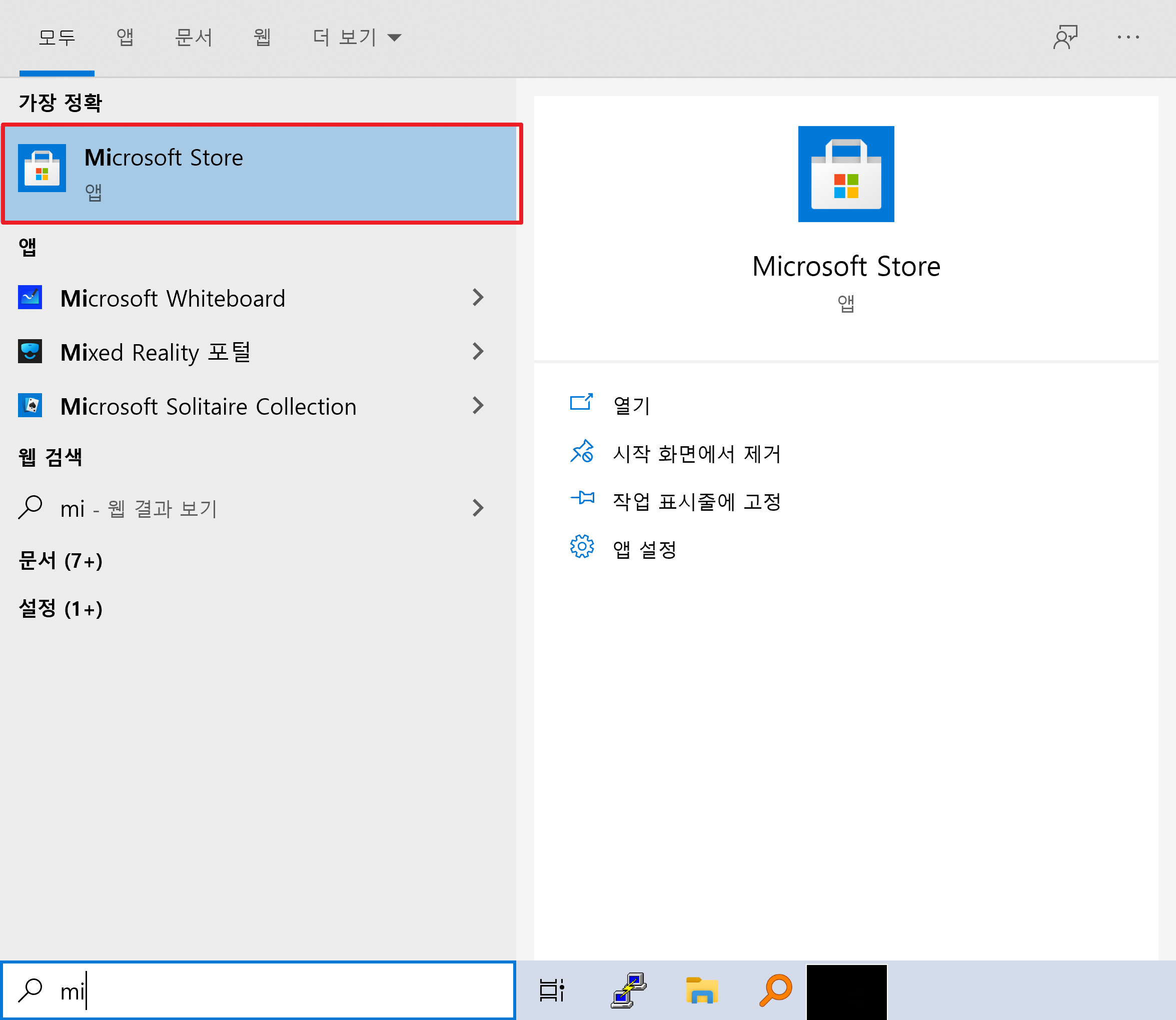Click 작업 표시줄에 고정 option

[696, 501]
